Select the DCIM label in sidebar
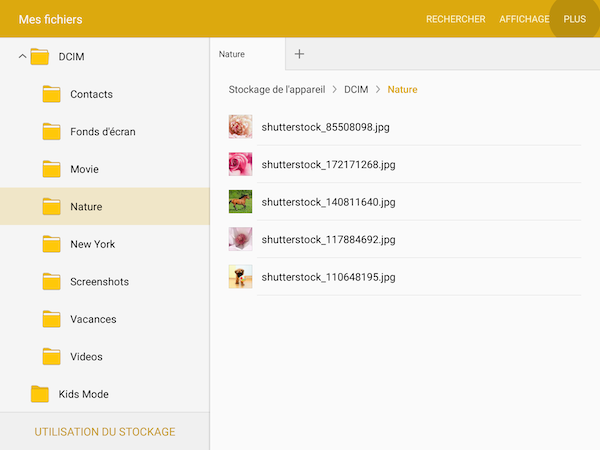 pos(71,57)
